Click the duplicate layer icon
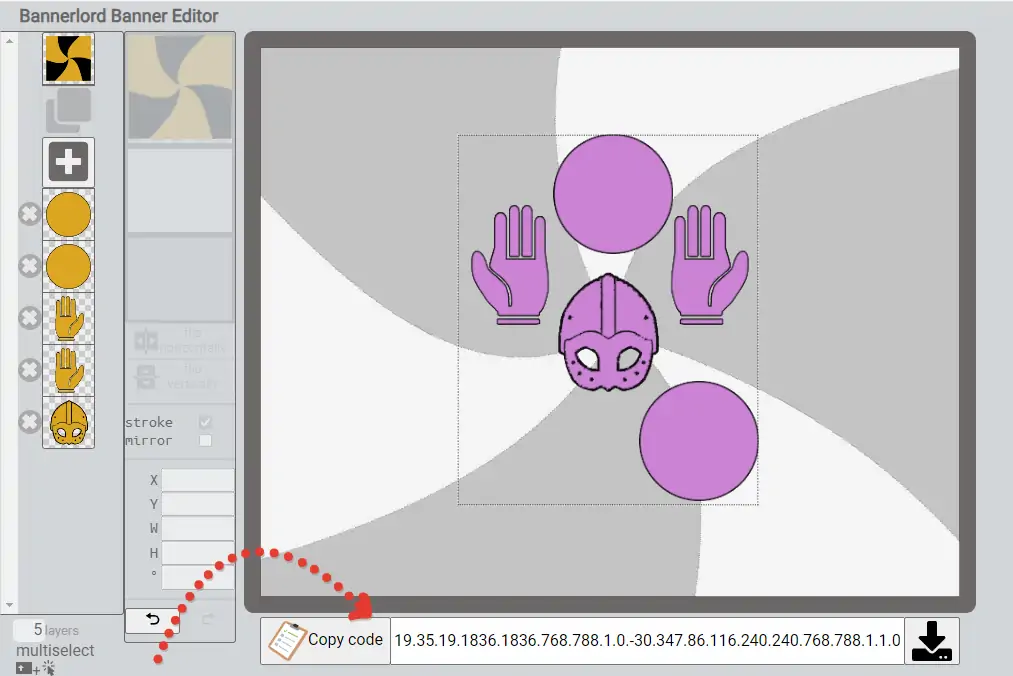 68,111
